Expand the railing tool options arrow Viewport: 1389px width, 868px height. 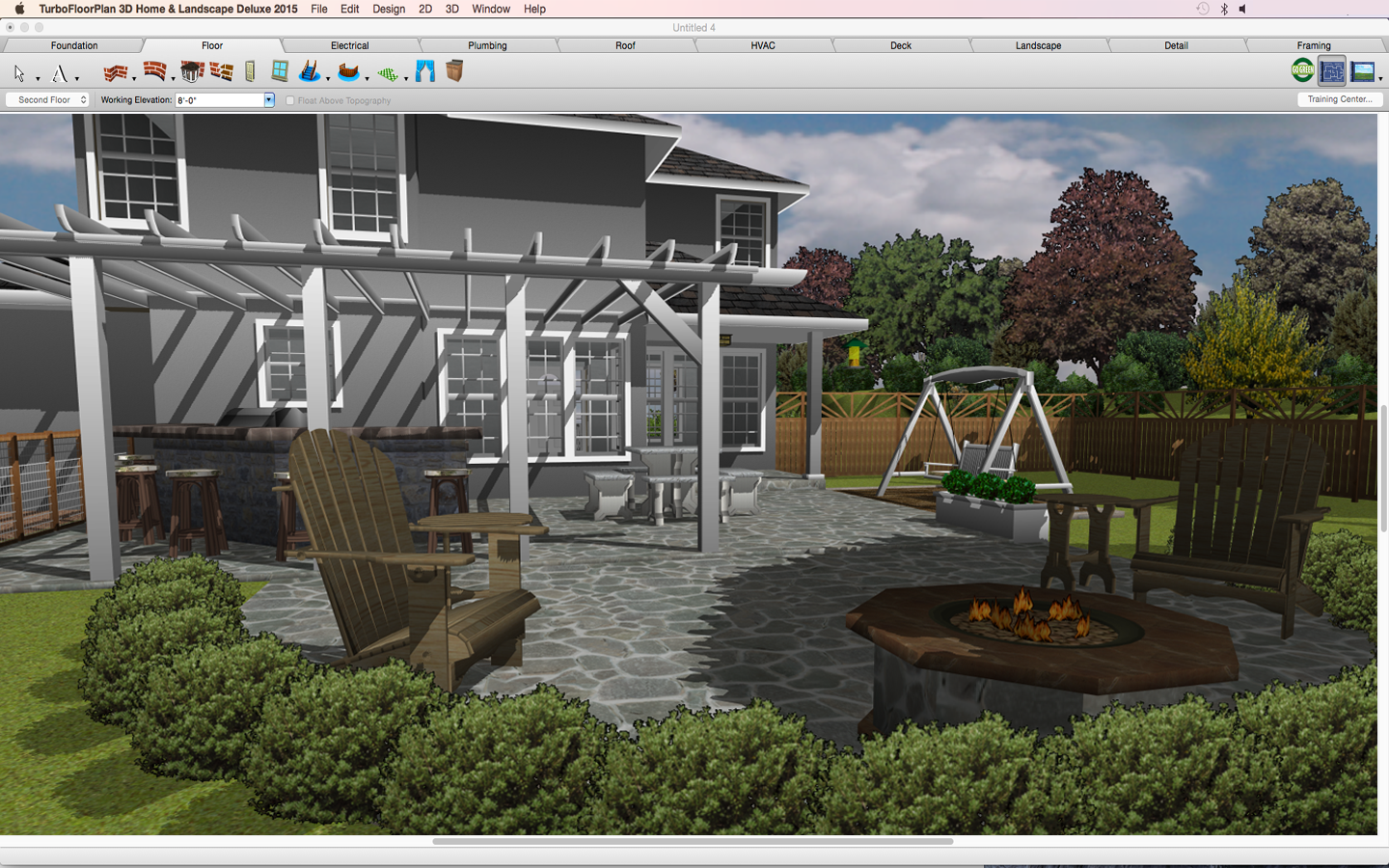(x=367, y=79)
